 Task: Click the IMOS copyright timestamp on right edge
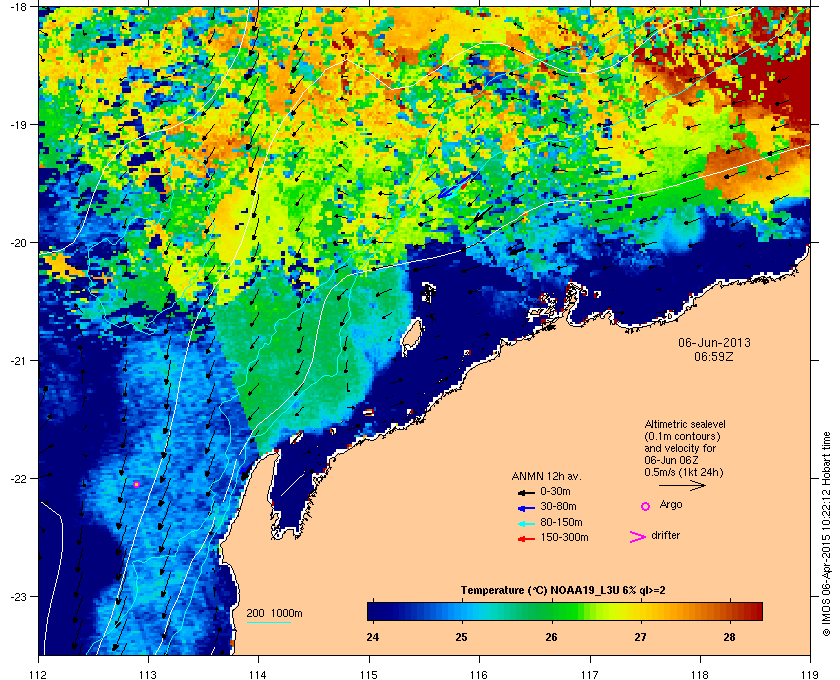pos(826,534)
